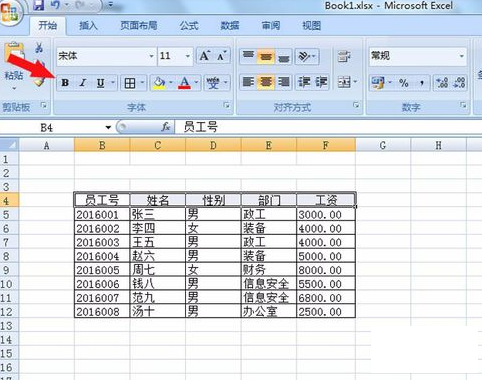Toggle Underline formatting
The height and width of the screenshot is (380, 482).
click(x=101, y=83)
